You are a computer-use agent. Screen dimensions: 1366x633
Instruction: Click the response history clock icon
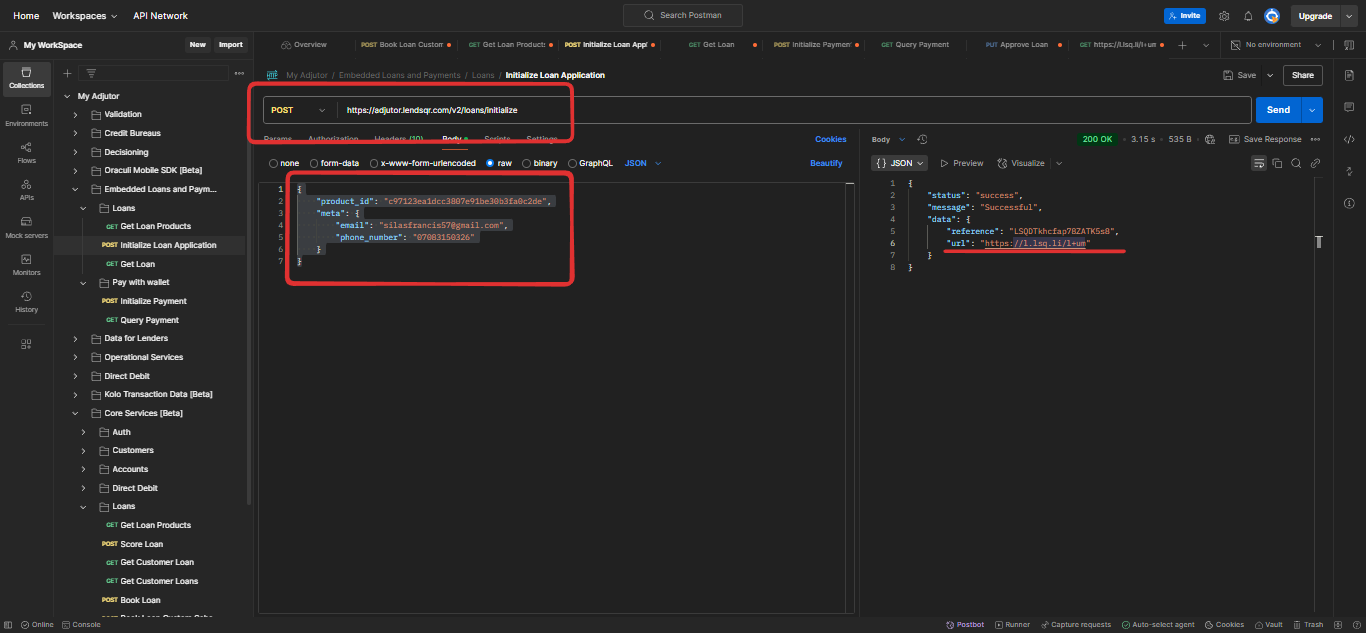click(x=922, y=139)
